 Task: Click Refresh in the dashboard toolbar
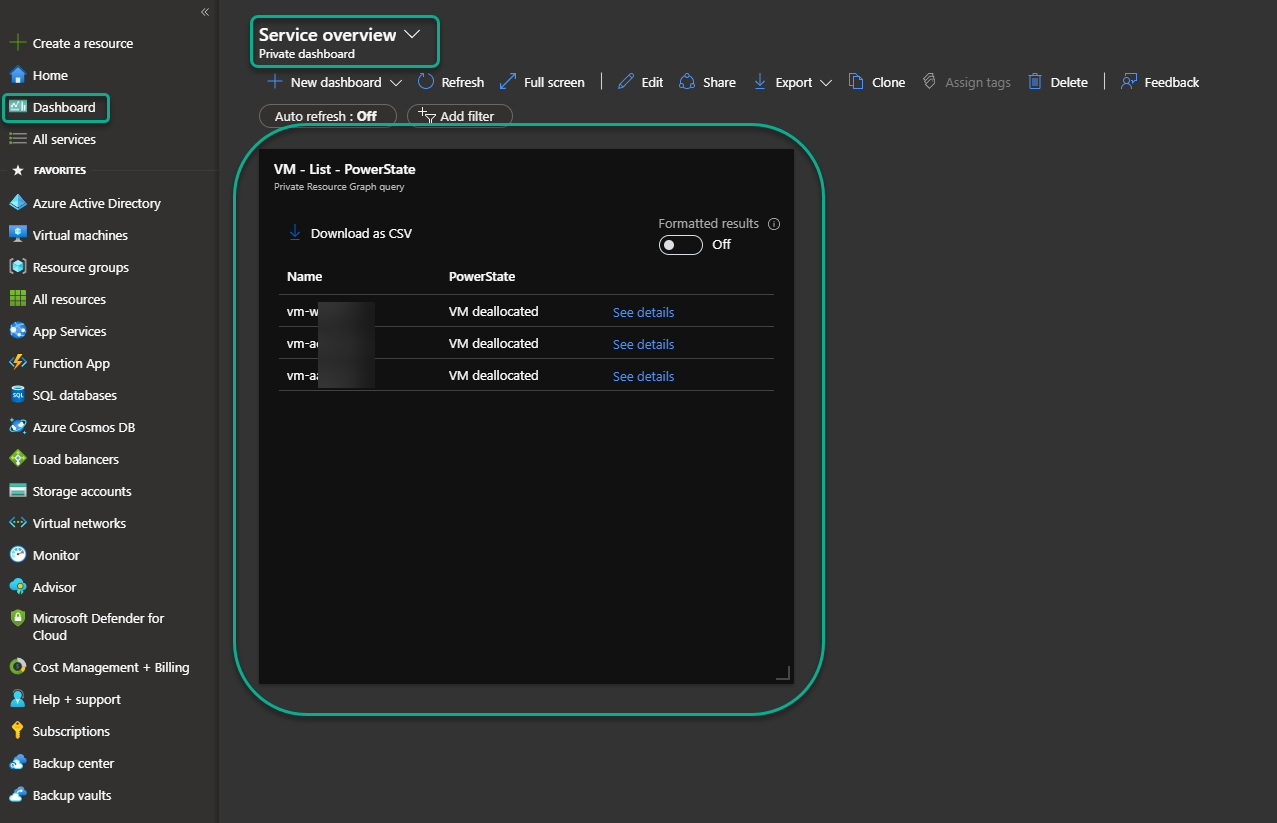tap(451, 82)
